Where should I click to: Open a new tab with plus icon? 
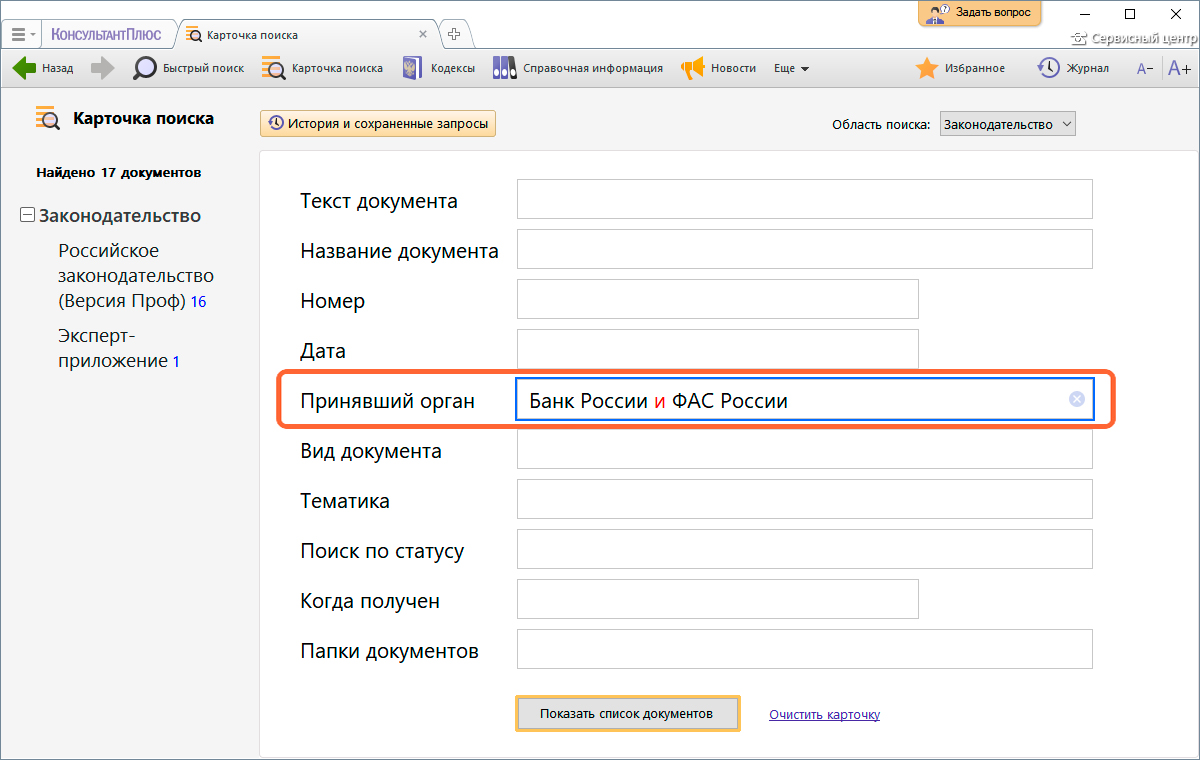pos(454,34)
